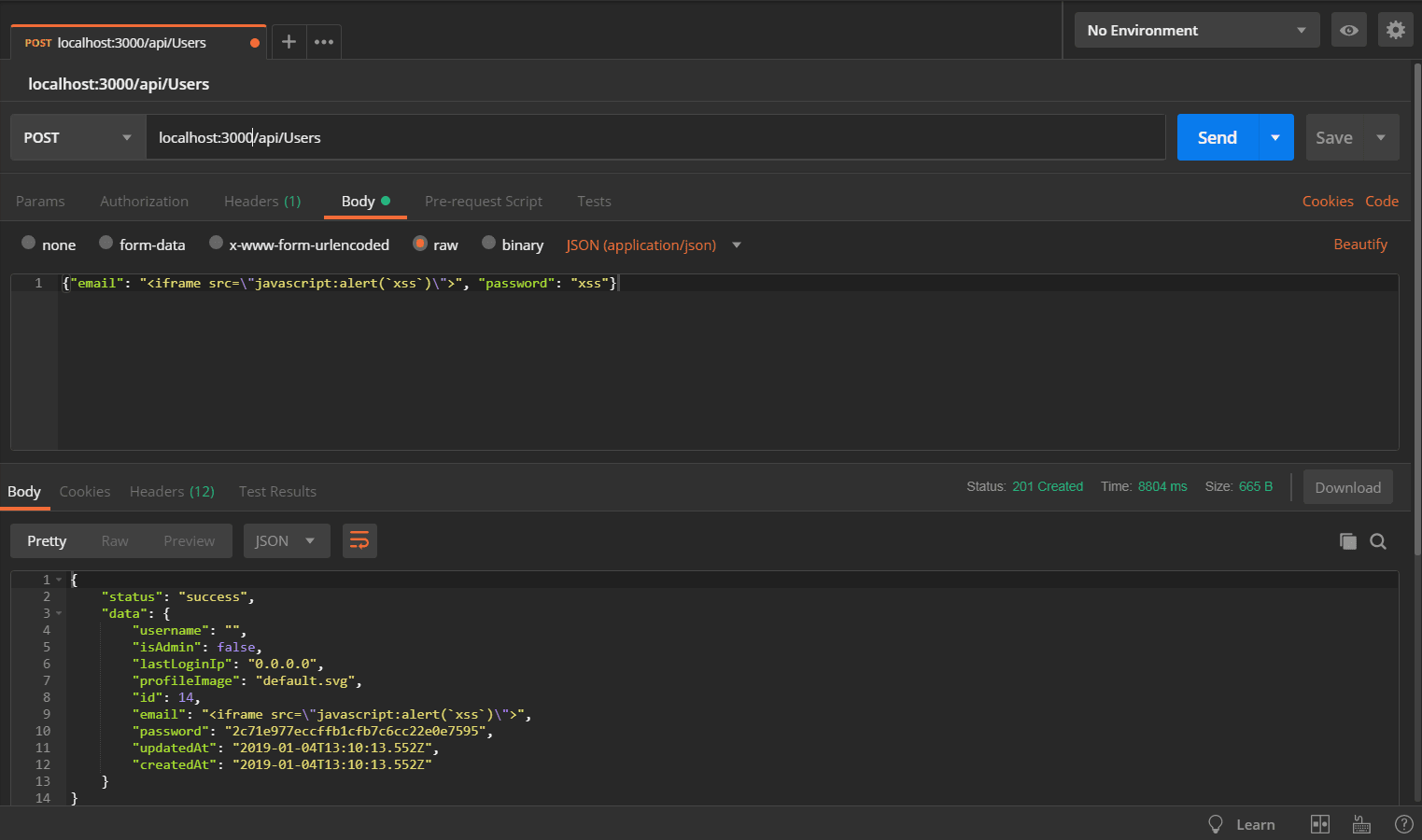
Task: Open the response Headers (12) tab
Action: 172,491
